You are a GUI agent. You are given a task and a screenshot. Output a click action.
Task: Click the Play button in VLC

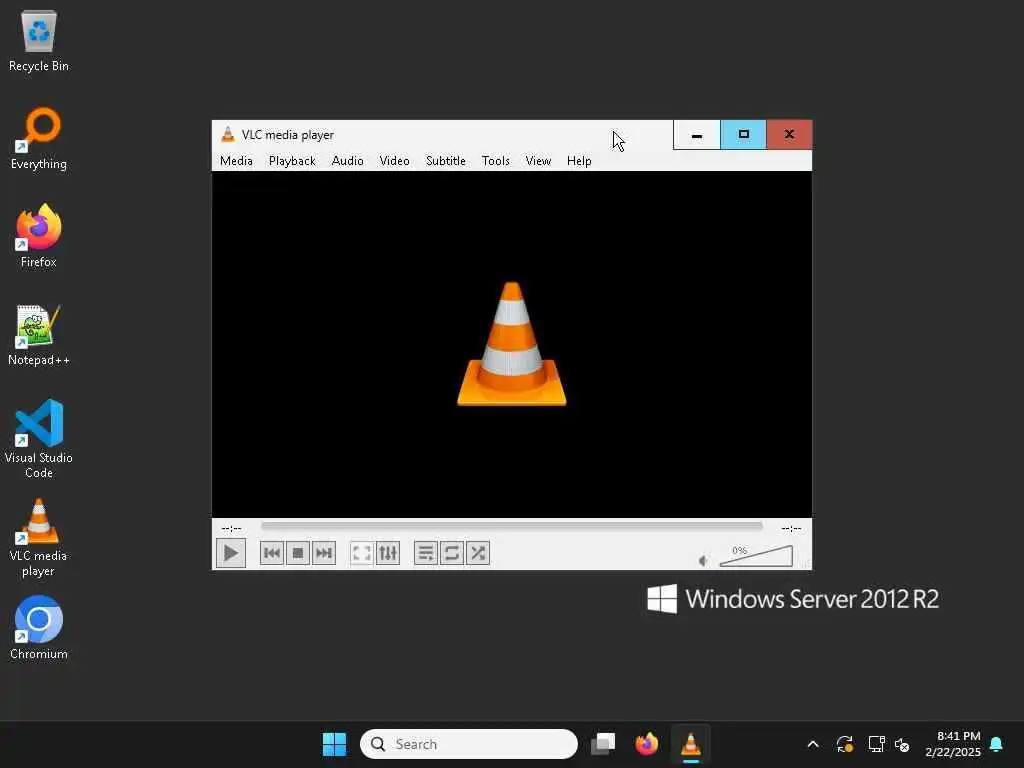click(x=231, y=553)
